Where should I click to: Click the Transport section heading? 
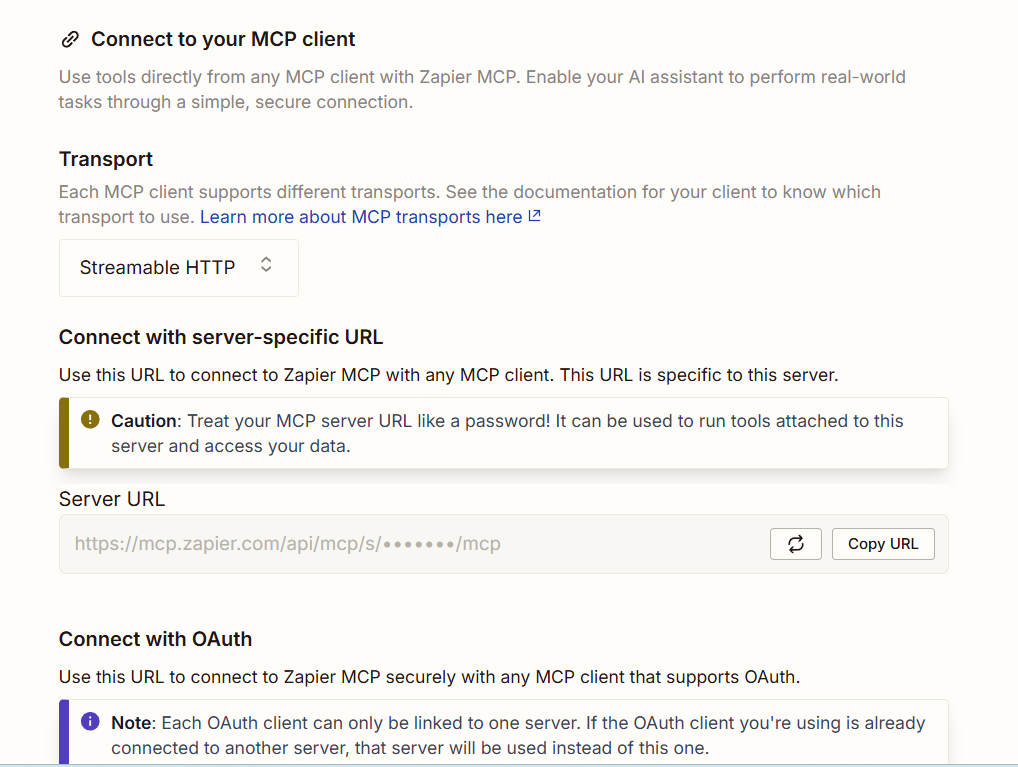pos(106,159)
